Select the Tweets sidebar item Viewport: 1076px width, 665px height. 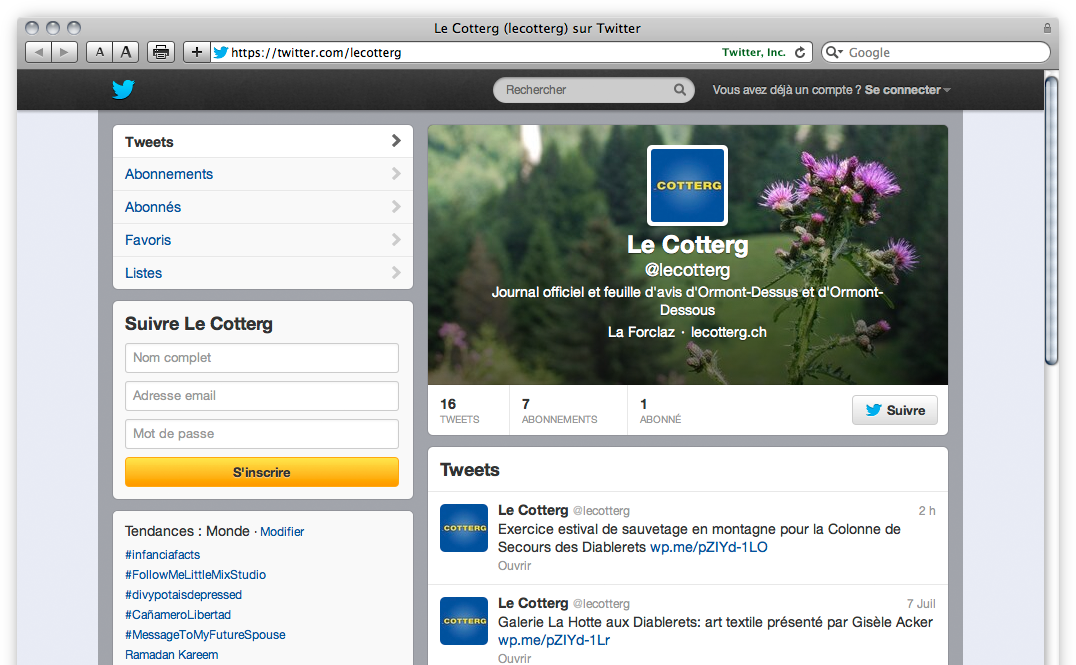[263, 141]
